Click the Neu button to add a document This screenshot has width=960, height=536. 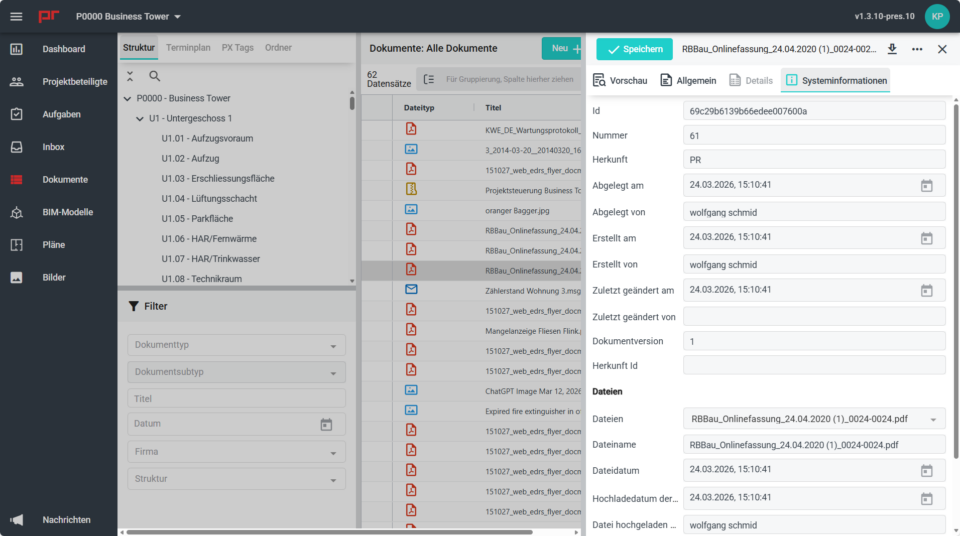pyautogui.click(x=561, y=48)
